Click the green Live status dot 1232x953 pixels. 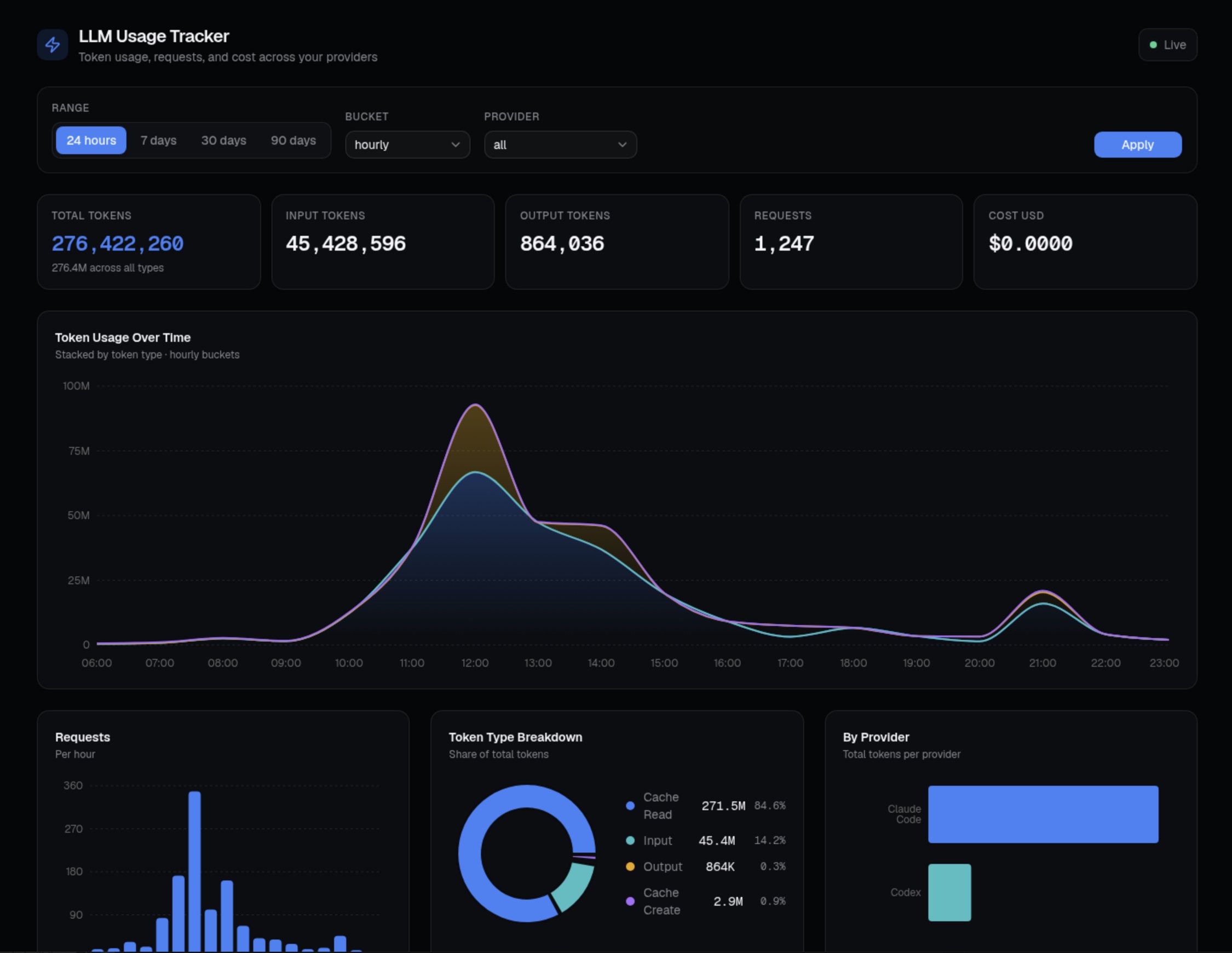tap(1153, 44)
